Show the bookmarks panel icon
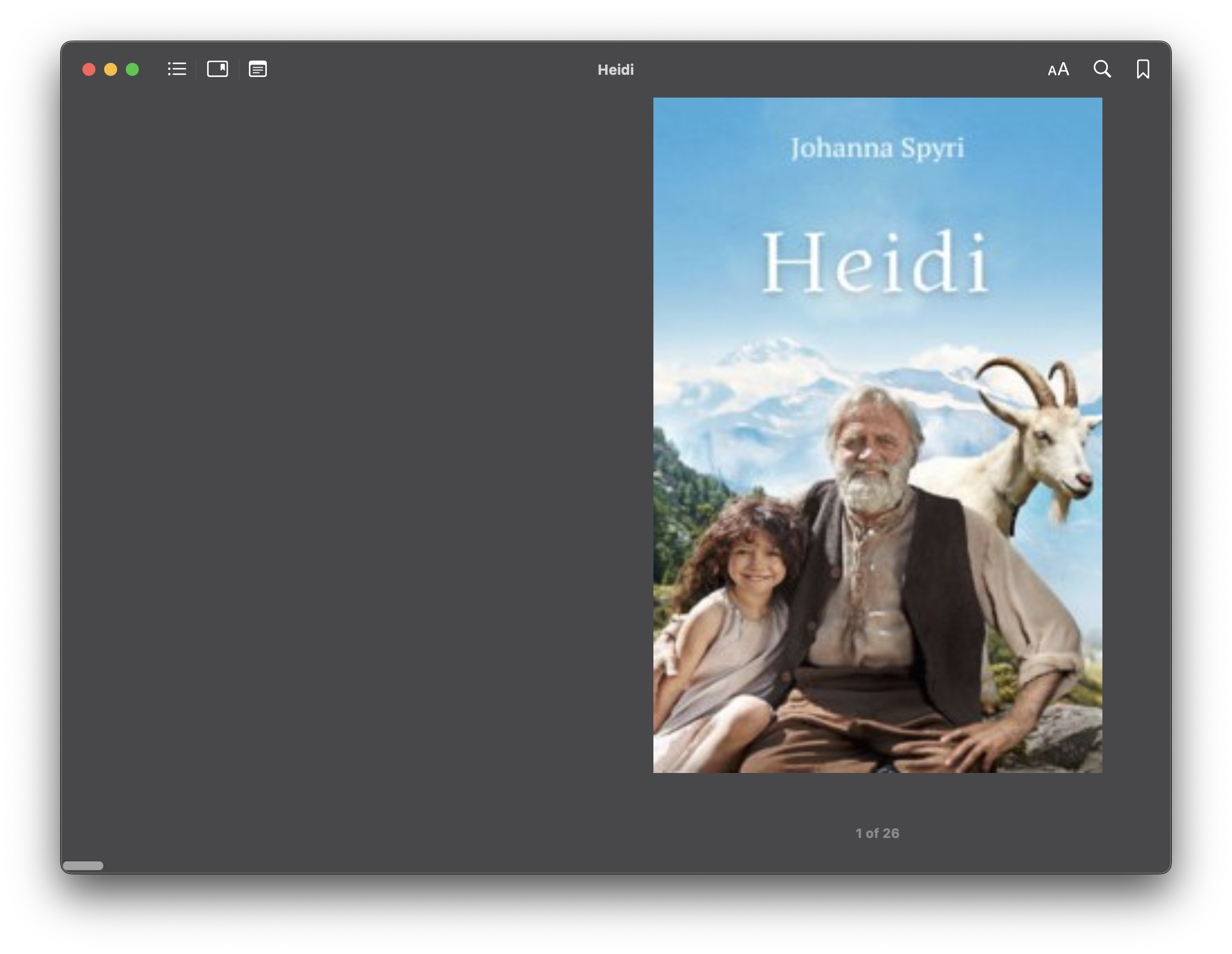Screen dimensions: 1232x954 (x=218, y=69)
